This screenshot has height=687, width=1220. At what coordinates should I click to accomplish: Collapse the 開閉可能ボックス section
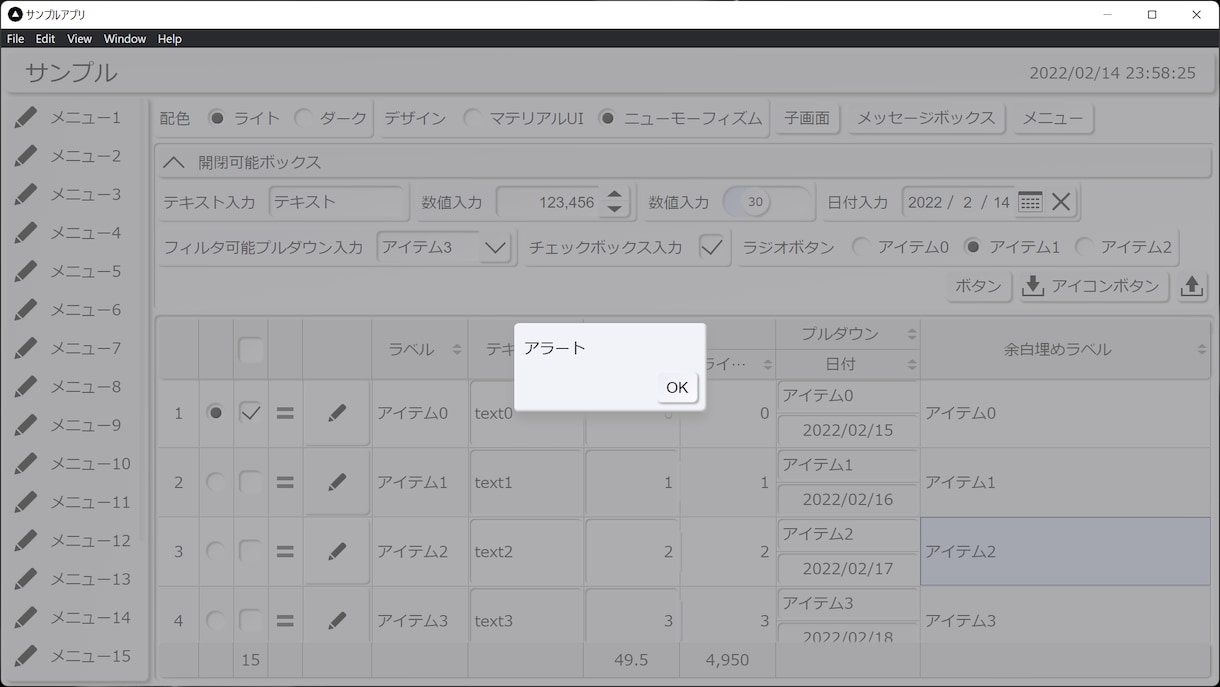pyautogui.click(x=174, y=162)
